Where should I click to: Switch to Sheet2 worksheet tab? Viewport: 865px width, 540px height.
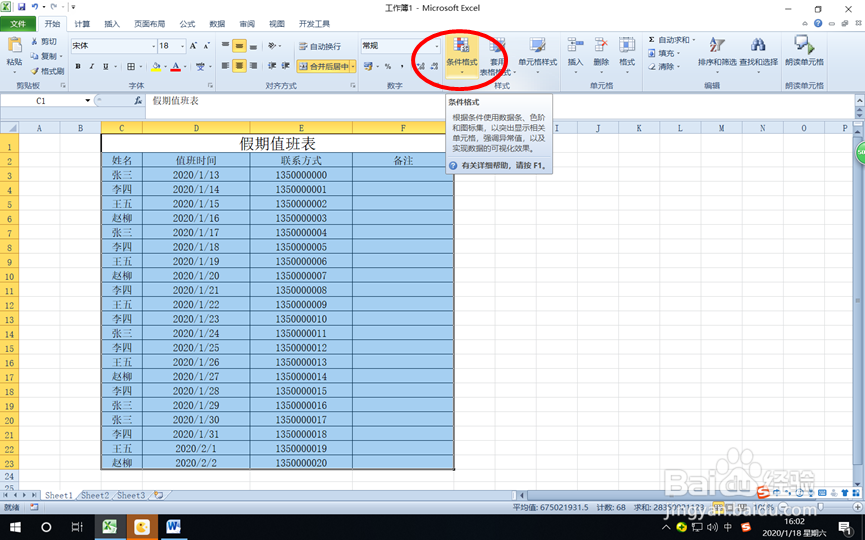pyautogui.click(x=95, y=495)
